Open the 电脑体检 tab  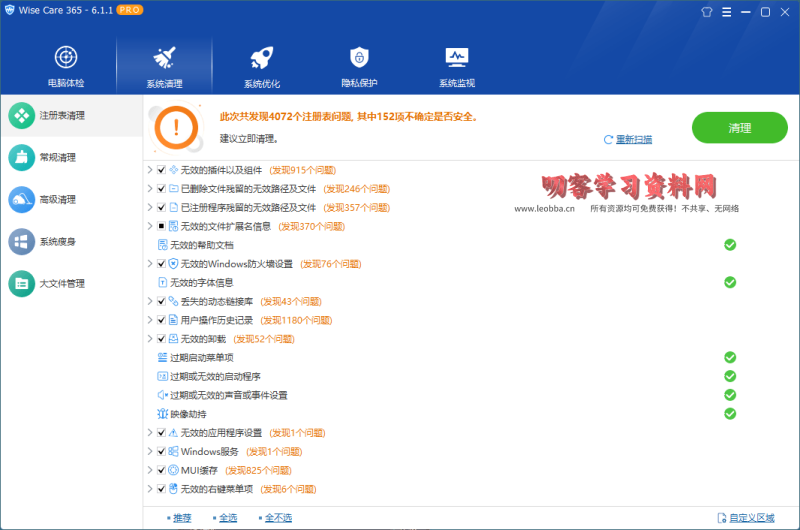point(66,66)
